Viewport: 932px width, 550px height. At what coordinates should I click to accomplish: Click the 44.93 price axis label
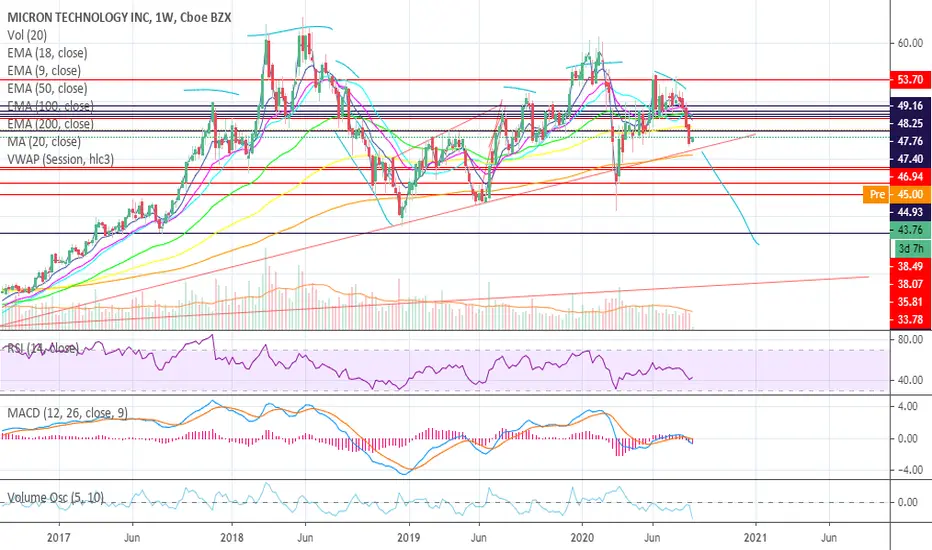click(x=910, y=212)
